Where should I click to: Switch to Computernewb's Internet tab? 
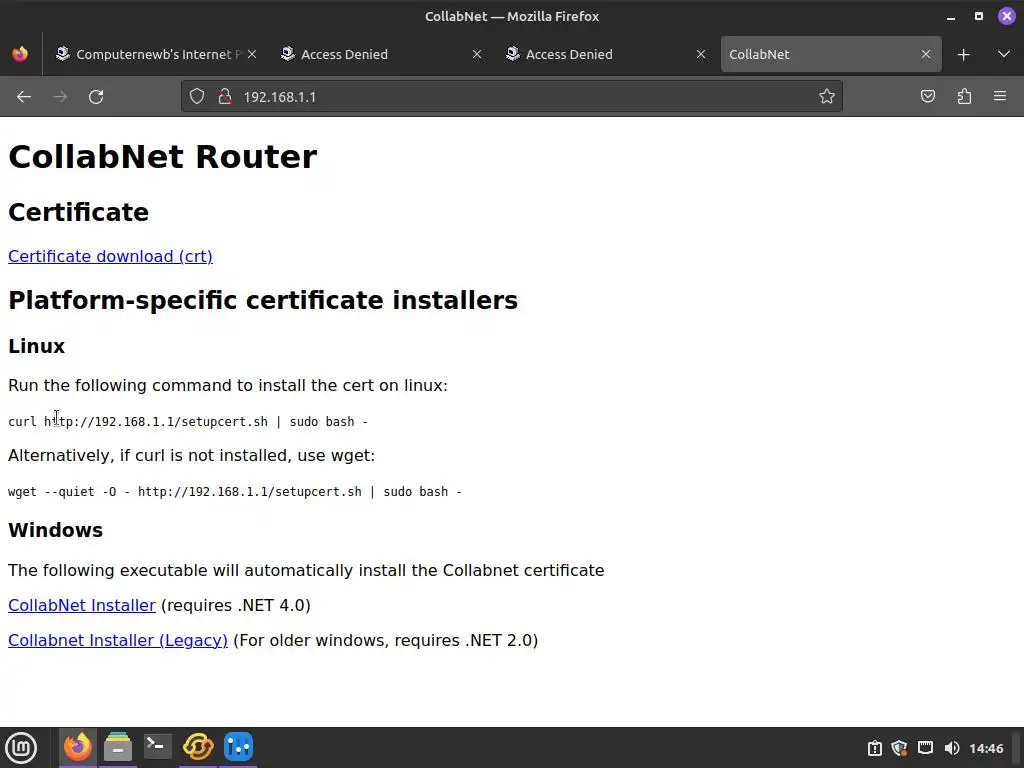[155, 54]
